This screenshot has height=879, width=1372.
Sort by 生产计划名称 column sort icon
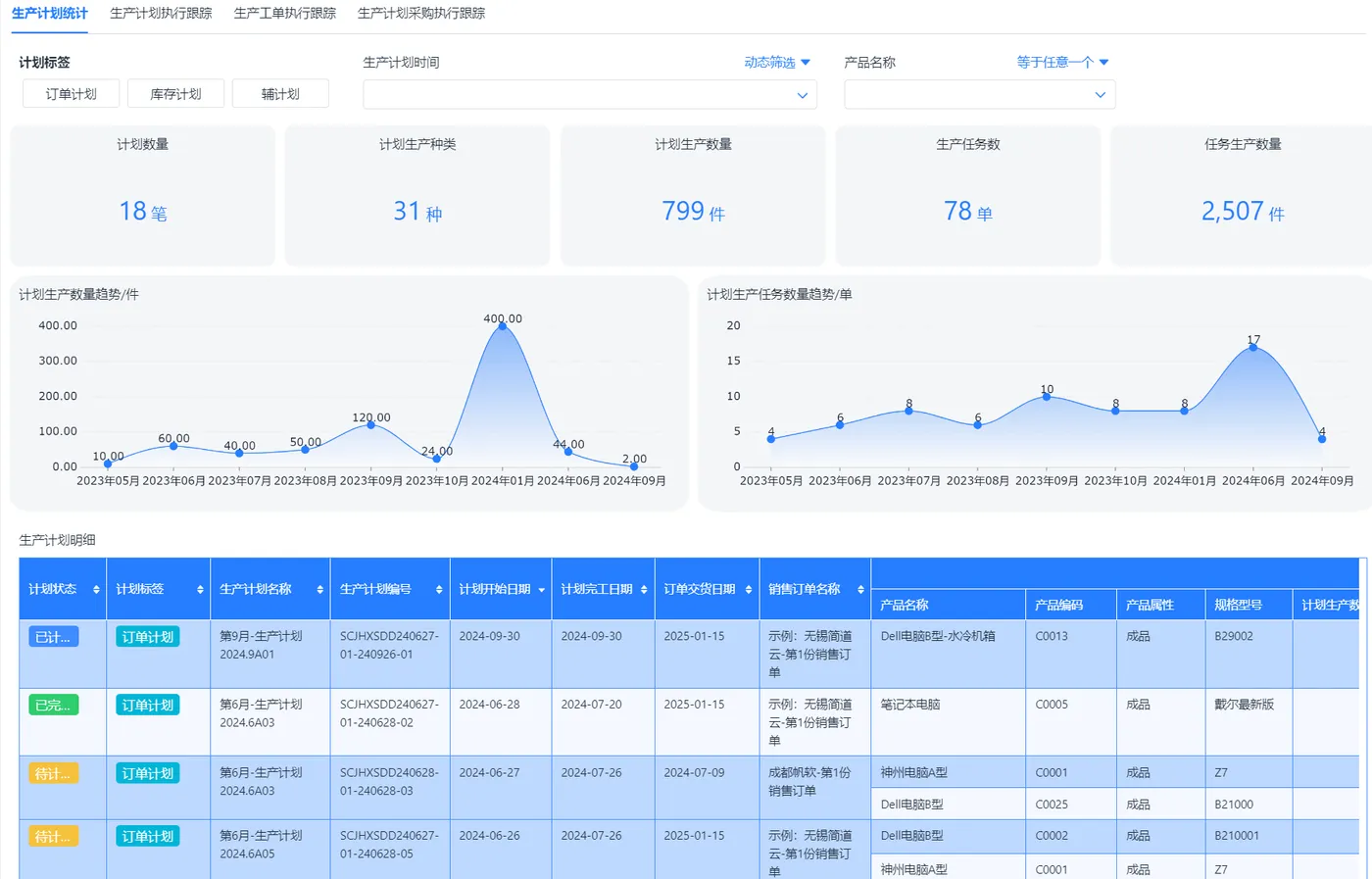(319, 590)
